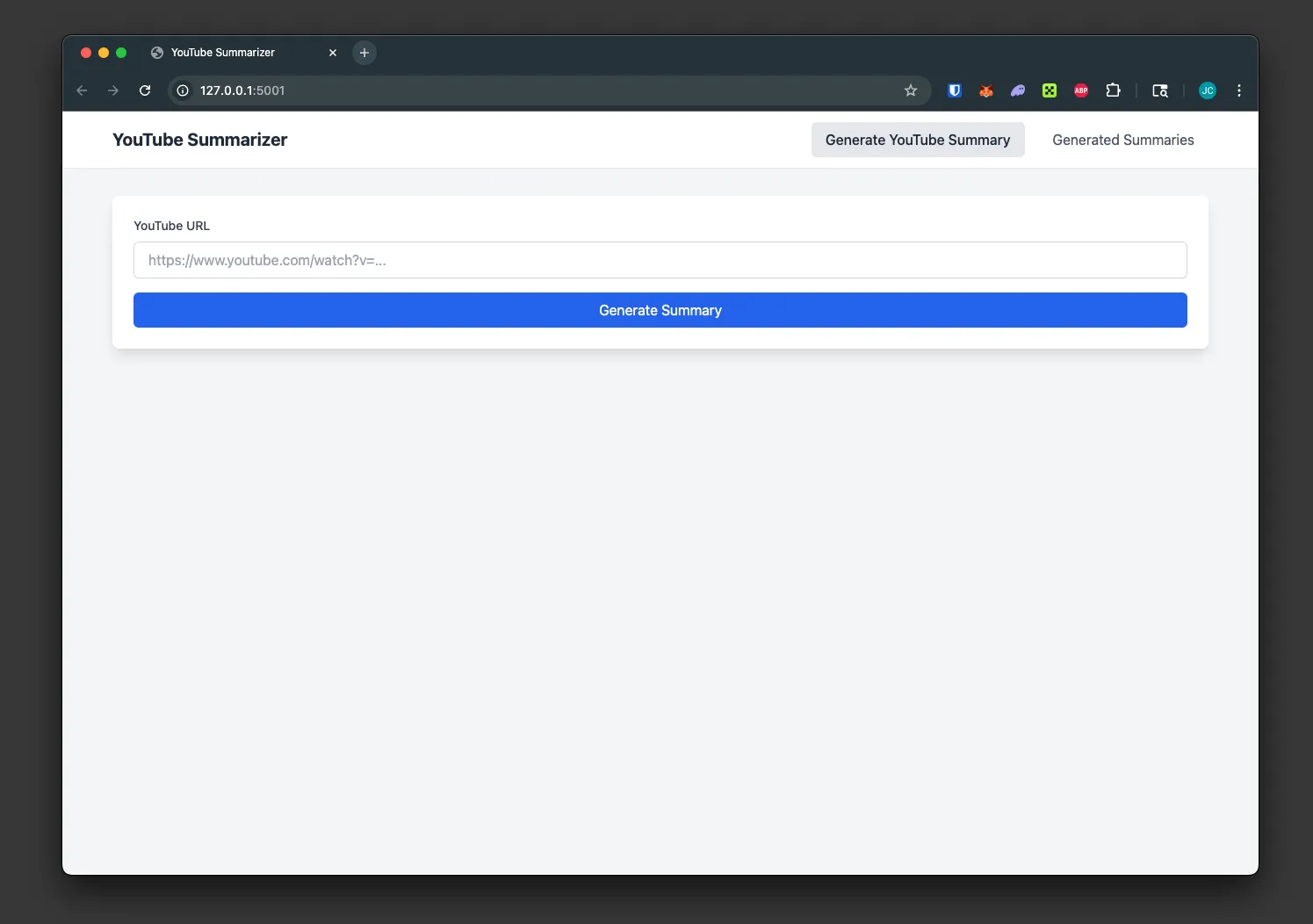1313x924 pixels.
Task: Open the tab search panel
Action: pyautogui.click(x=1160, y=90)
